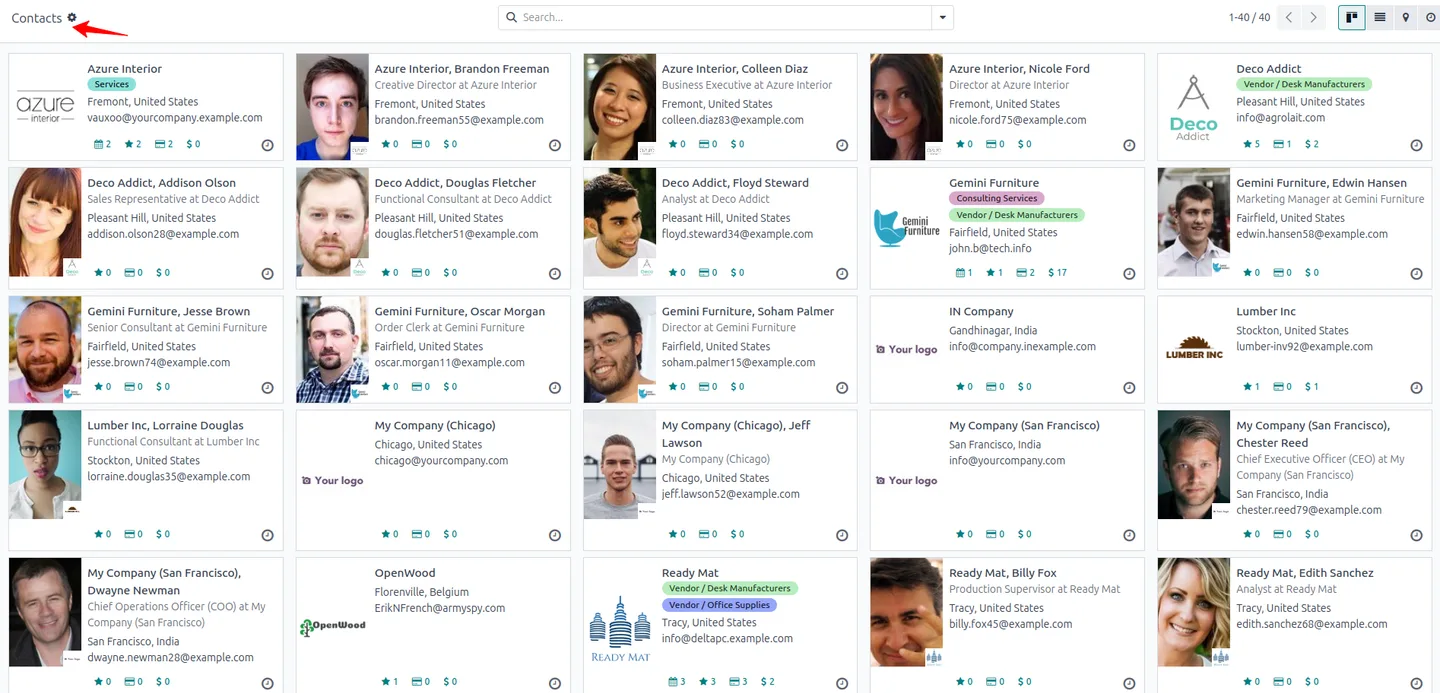Open Colleen Diaz's photo thumbnail
1440x693 pixels.
tap(619, 107)
